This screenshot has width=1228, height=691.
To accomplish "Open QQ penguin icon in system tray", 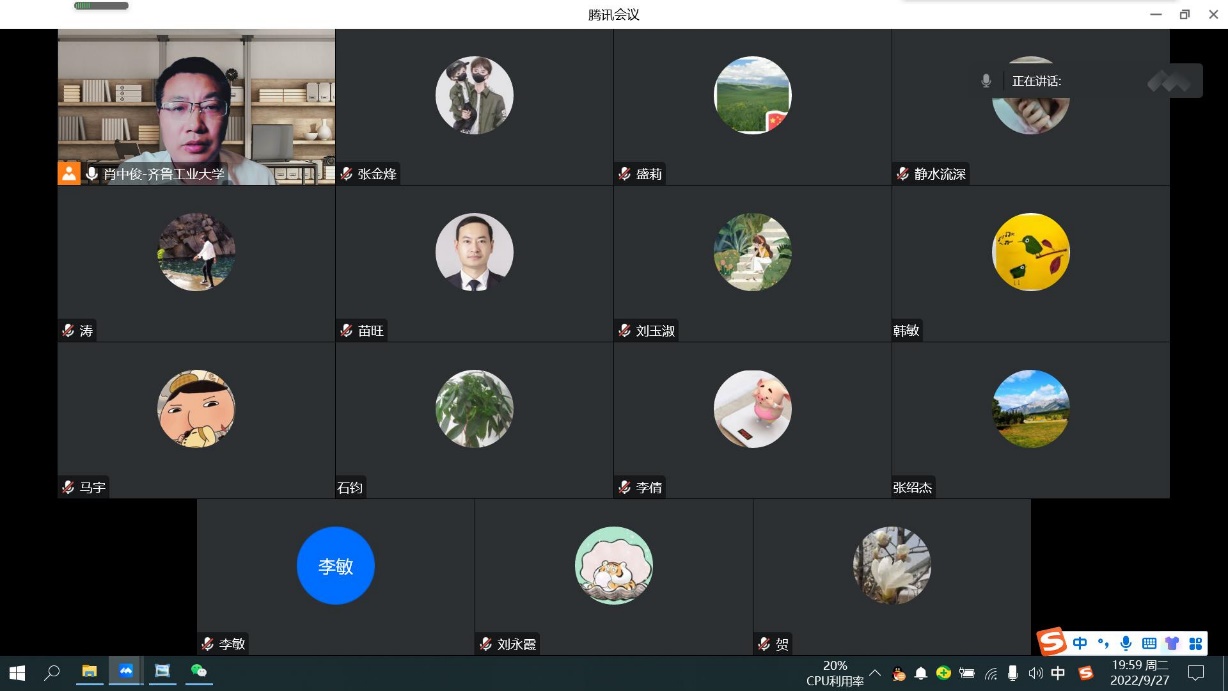I will (x=899, y=673).
